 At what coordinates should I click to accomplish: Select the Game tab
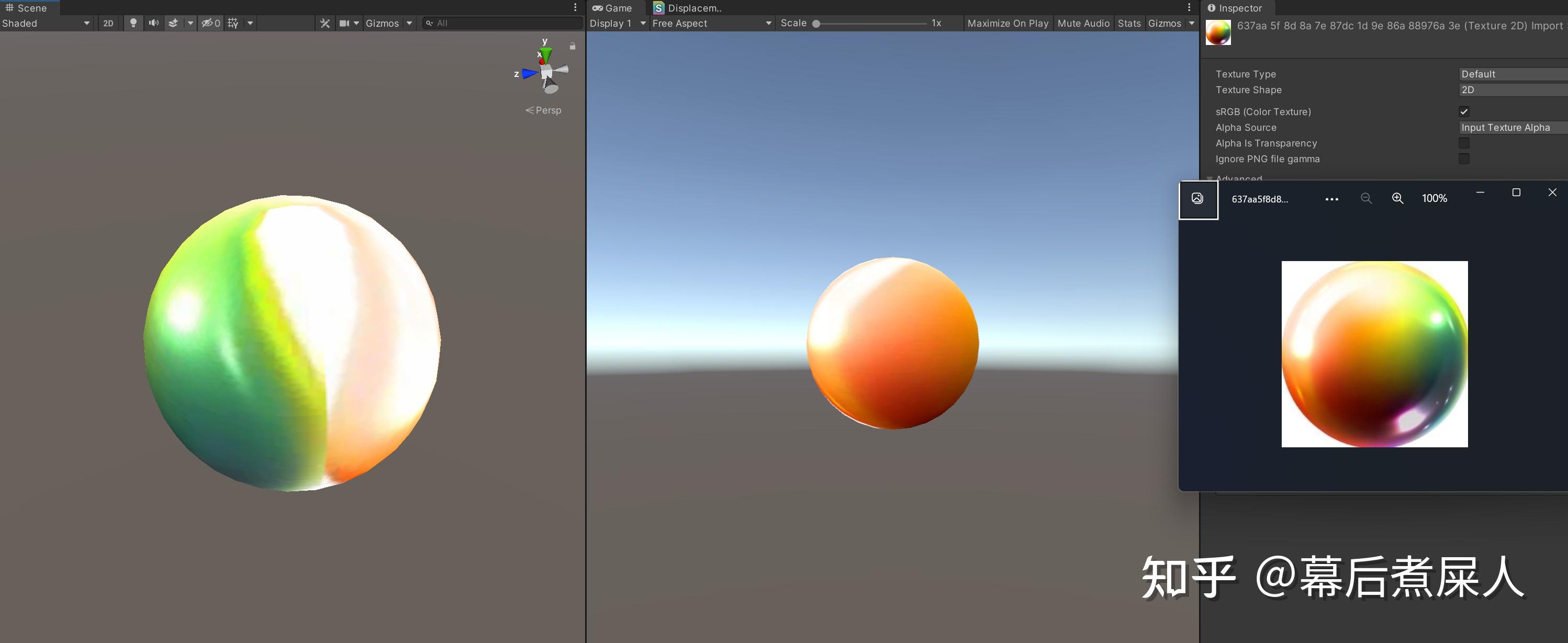click(x=612, y=8)
